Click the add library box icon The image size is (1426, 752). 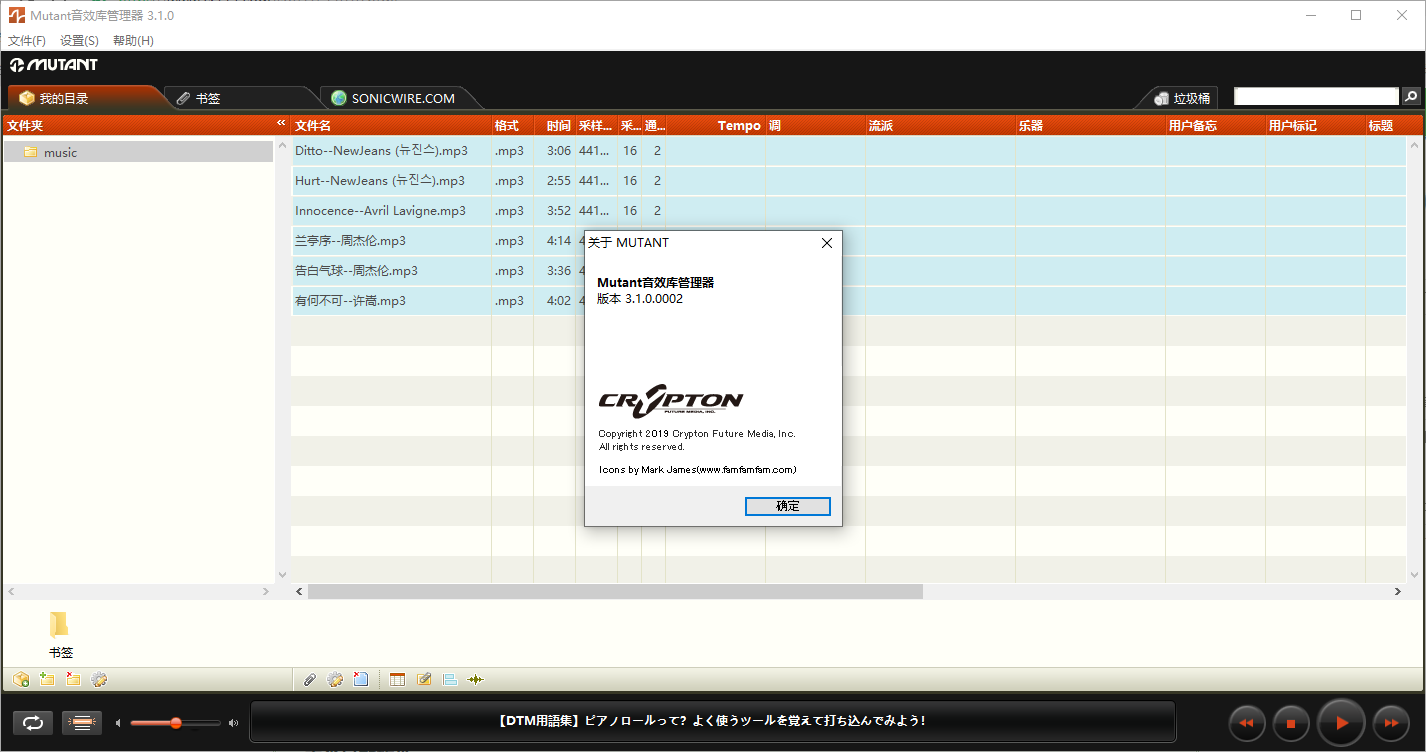click(x=21, y=680)
